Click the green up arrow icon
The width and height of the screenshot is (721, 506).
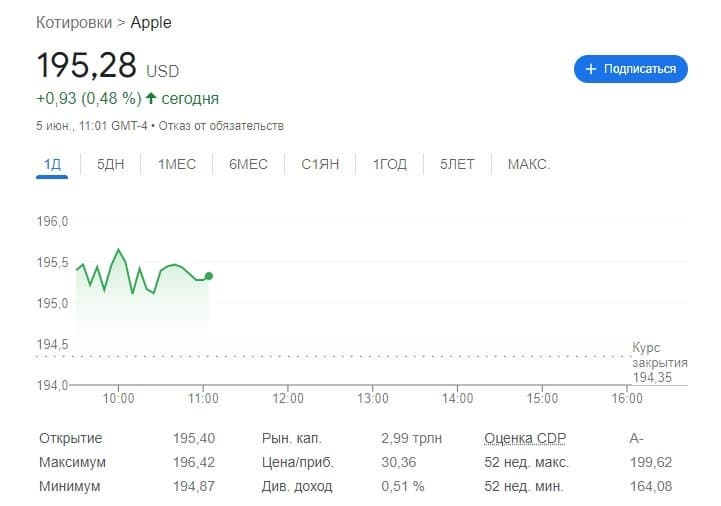151,98
